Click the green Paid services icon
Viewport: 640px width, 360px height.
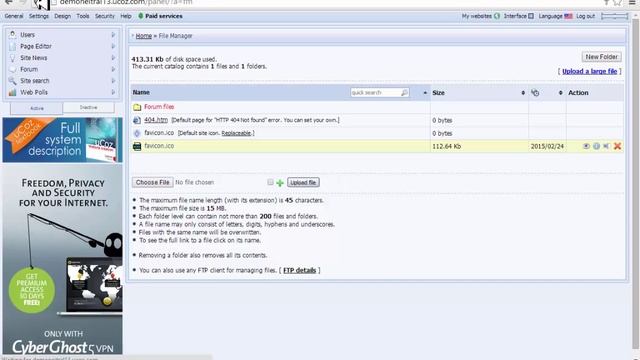pos(140,16)
